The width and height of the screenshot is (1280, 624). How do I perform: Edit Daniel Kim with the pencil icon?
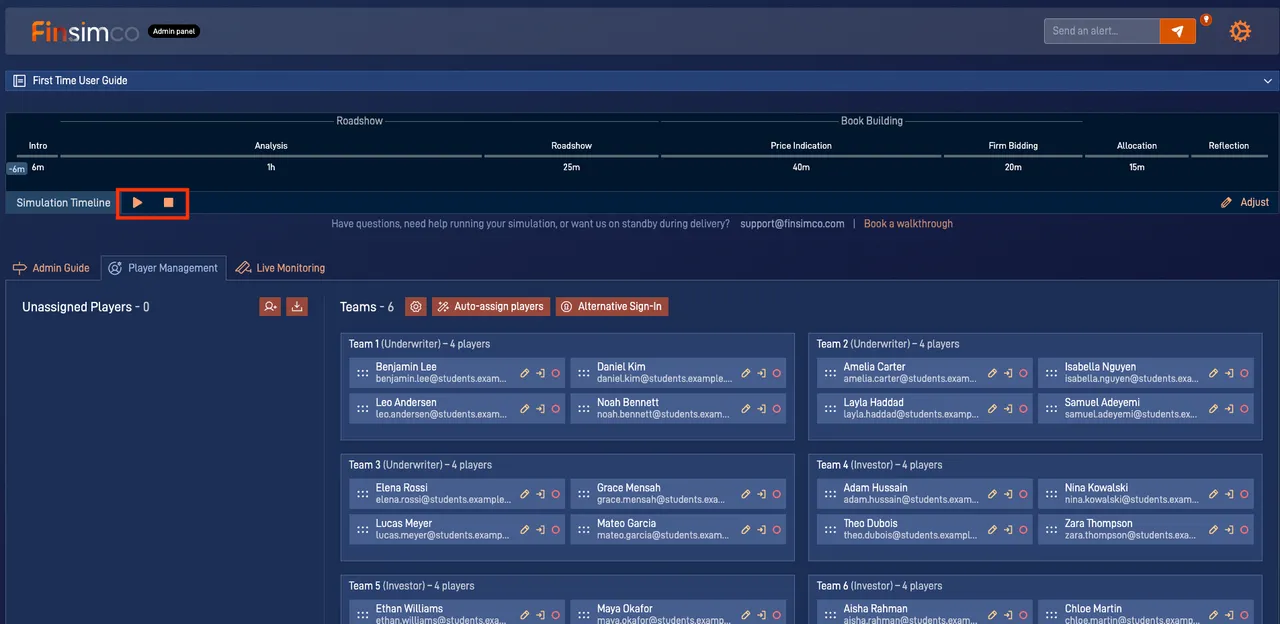(x=745, y=373)
